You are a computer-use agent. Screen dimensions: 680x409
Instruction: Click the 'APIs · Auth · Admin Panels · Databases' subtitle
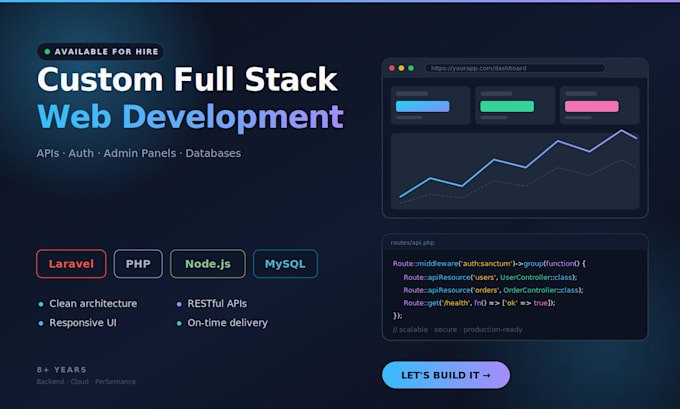coord(139,153)
